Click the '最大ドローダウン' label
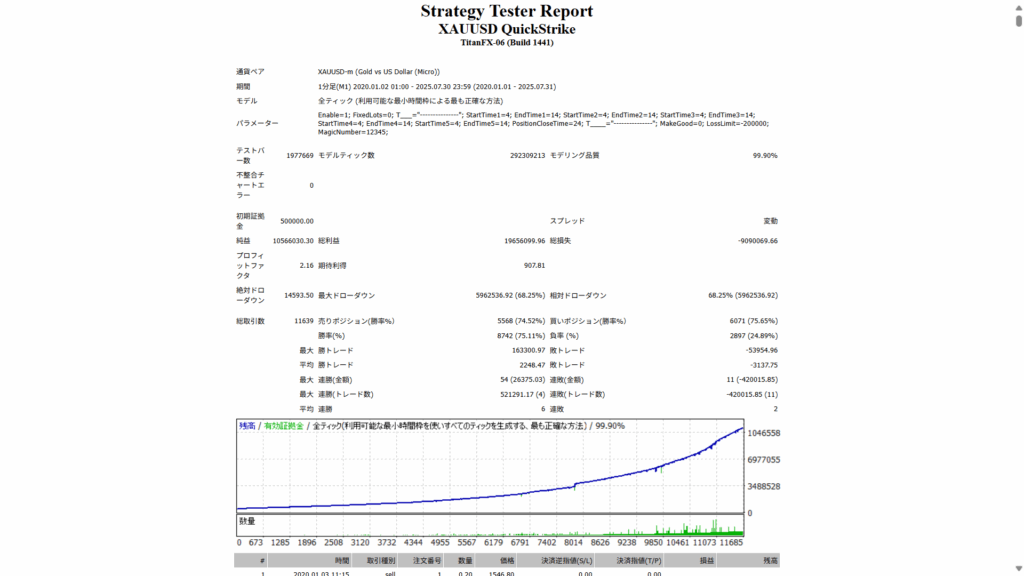Screen dimensions: 1024x576 pyautogui.click(x=346, y=296)
